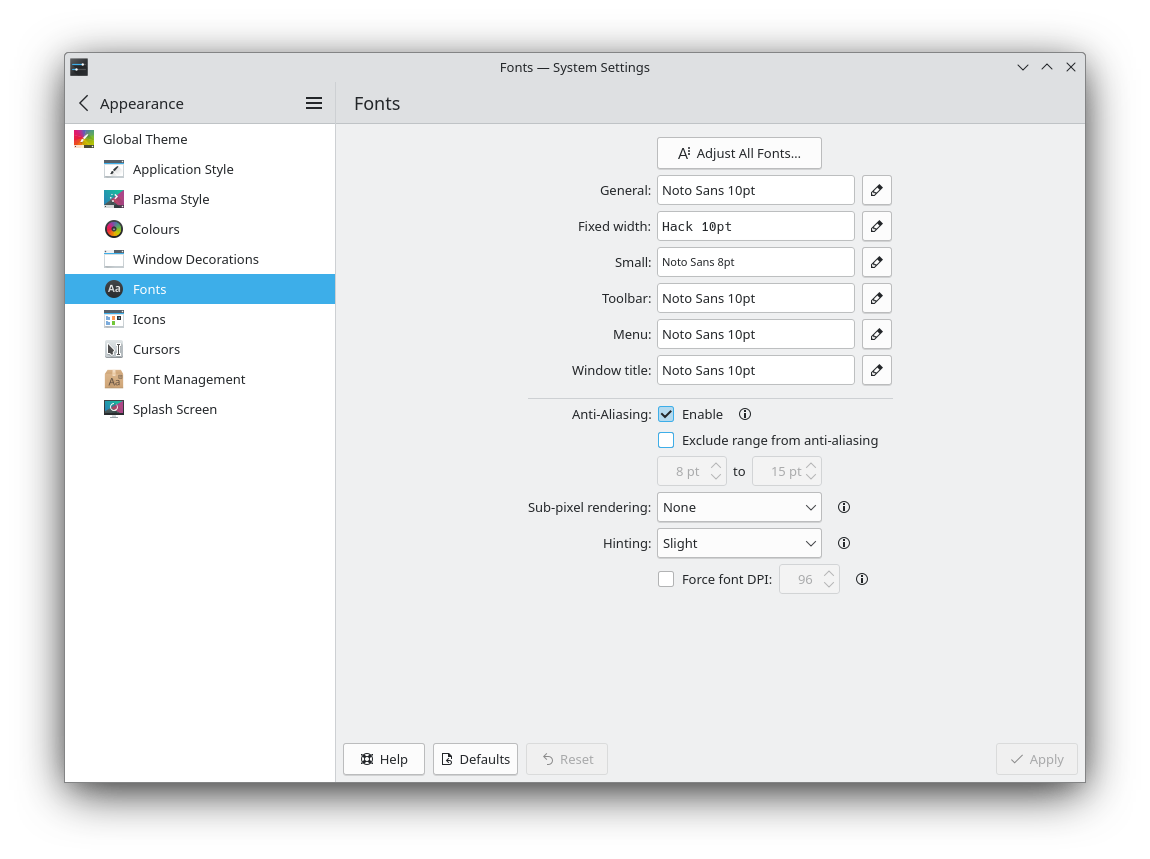Open the Sub-pixel rendering dropdown
1150x859 pixels.
(x=739, y=507)
